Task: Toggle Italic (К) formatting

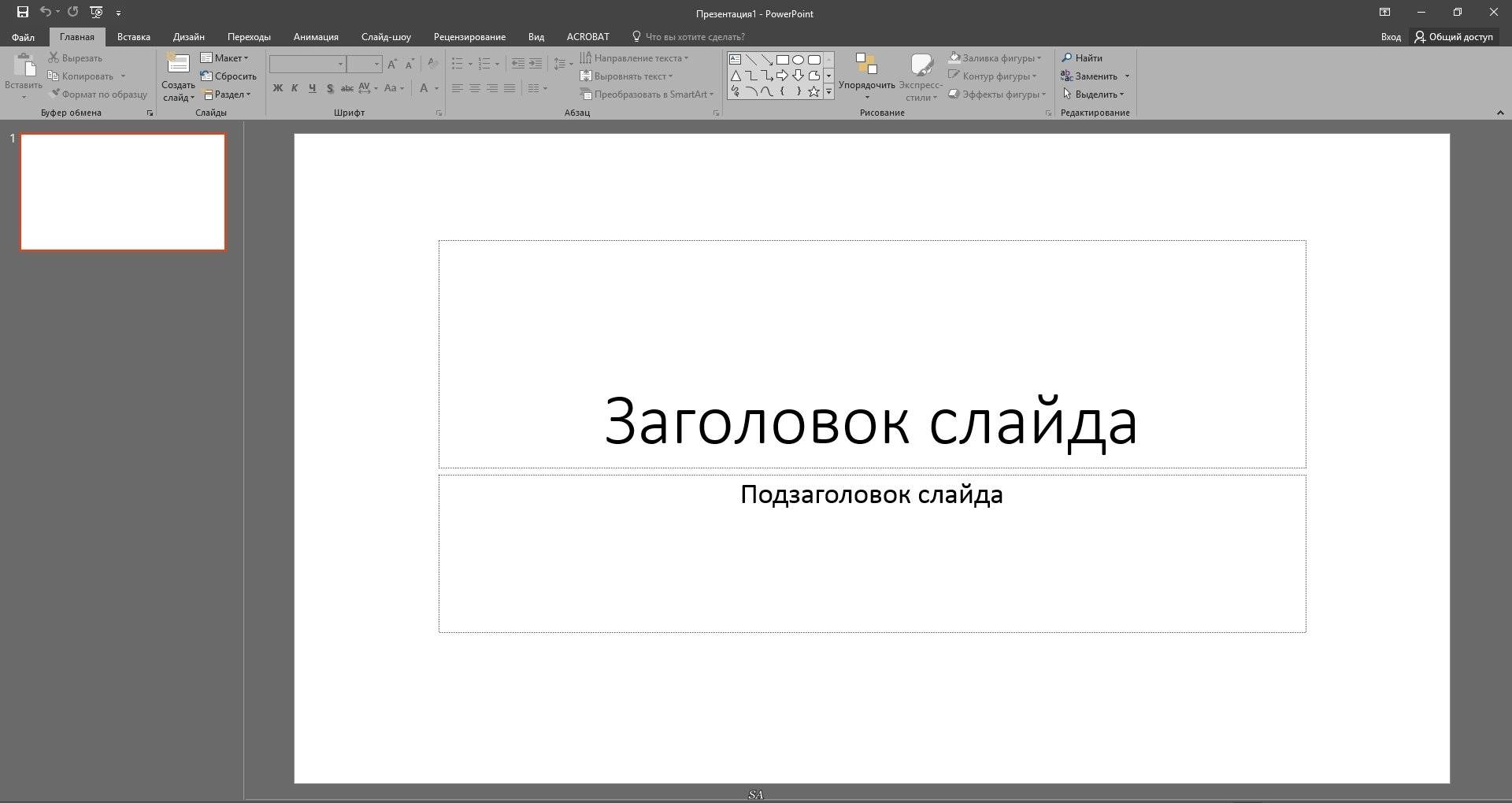Action: (x=295, y=88)
